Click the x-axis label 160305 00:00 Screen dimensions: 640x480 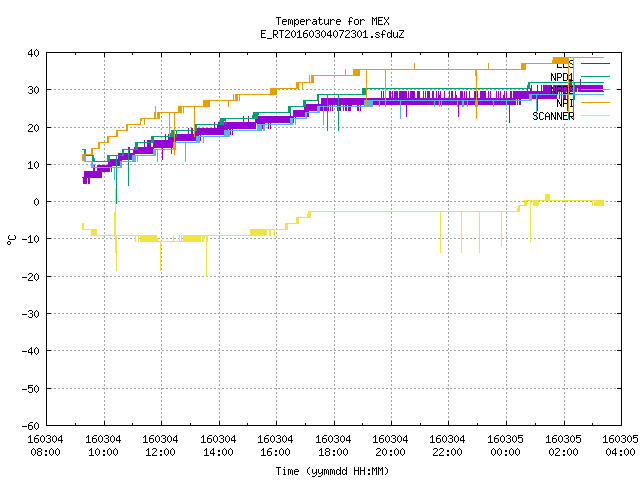pos(506,446)
